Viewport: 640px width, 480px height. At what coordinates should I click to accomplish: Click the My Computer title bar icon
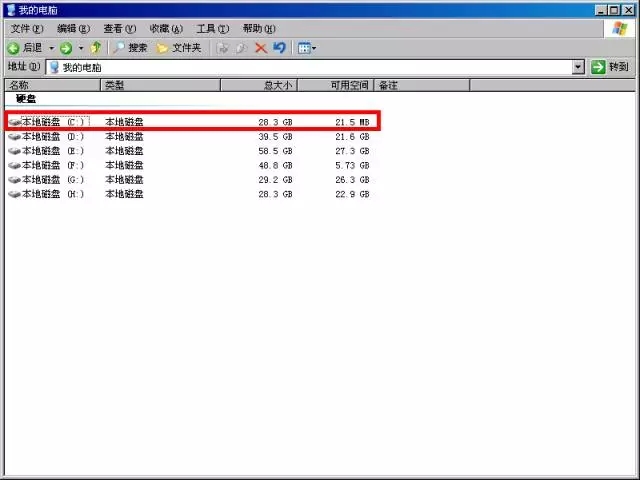coord(11,10)
